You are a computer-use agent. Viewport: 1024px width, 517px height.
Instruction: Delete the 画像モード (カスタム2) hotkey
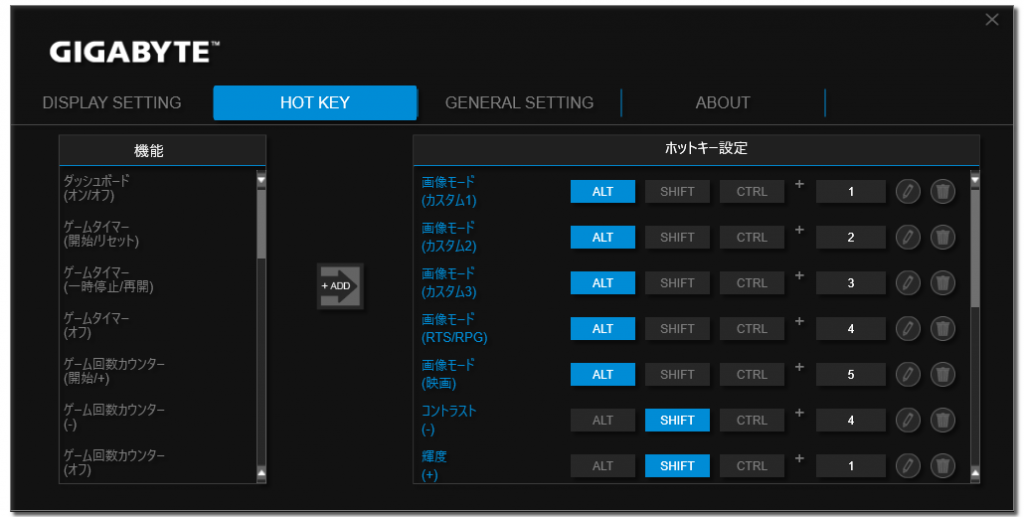(942, 237)
